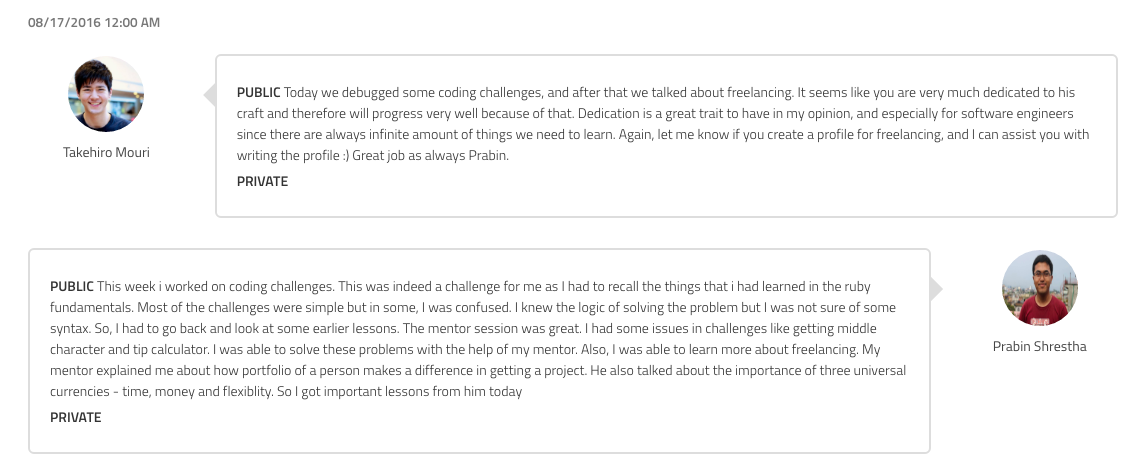
Task: Click the phrase 'Great job as always Prabin'
Action: click(x=429, y=156)
